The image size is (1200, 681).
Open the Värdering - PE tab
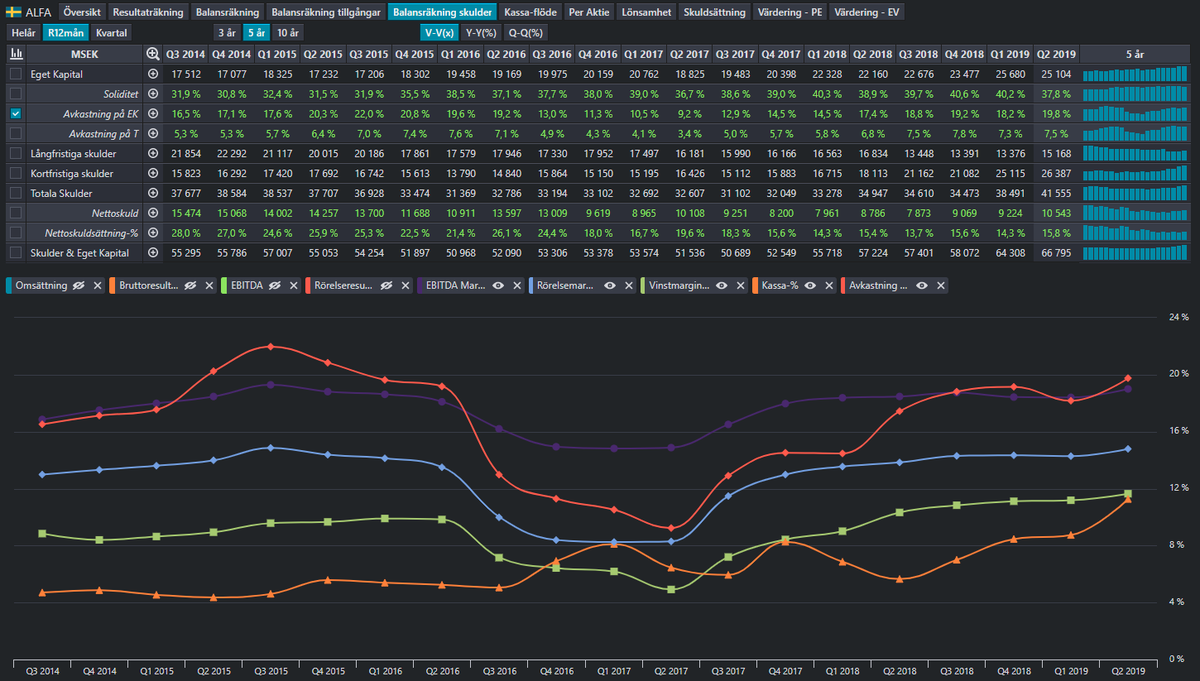(x=789, y=12)
